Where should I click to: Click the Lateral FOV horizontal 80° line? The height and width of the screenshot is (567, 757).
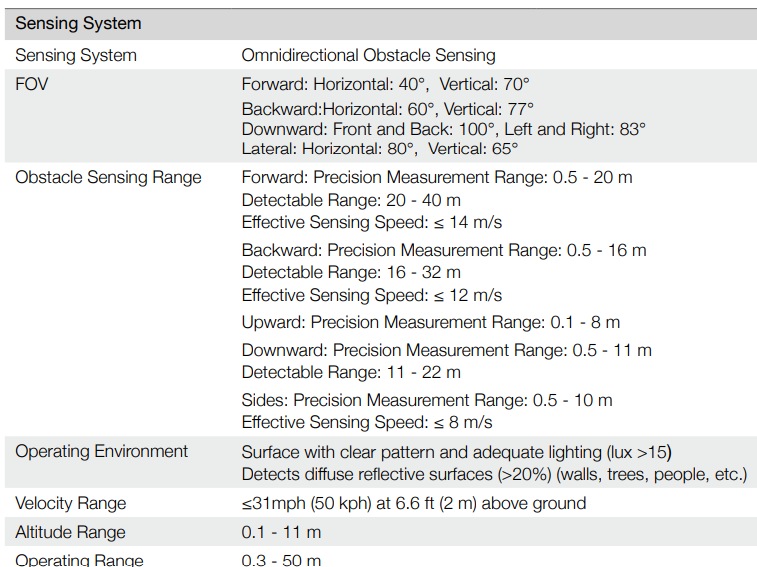point(379,149)
